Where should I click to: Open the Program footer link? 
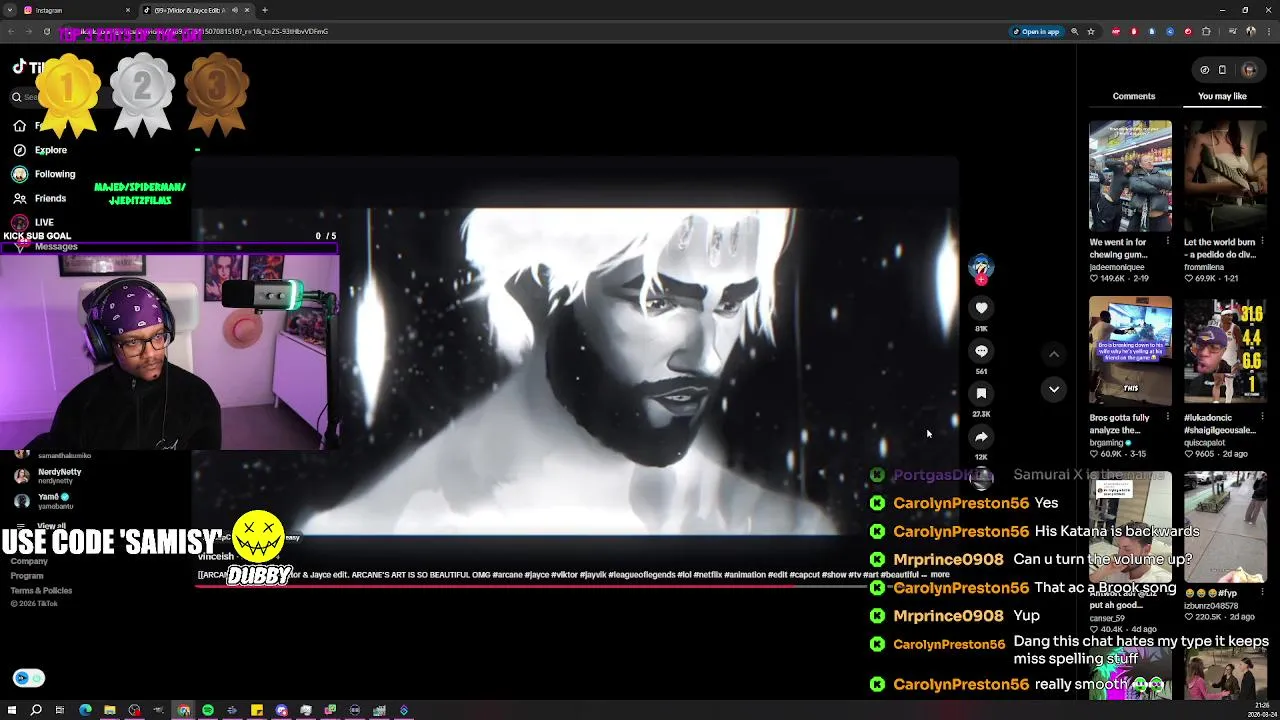pyautogui.click(x=27, y=576)
